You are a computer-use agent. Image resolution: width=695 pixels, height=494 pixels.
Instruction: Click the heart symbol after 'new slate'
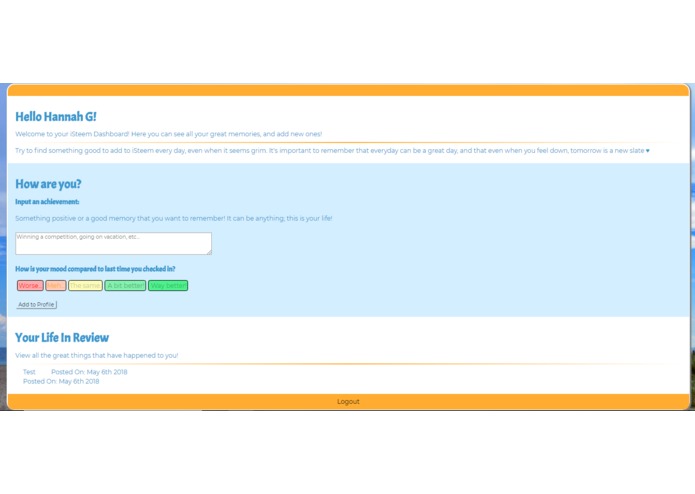click(648, 151)
